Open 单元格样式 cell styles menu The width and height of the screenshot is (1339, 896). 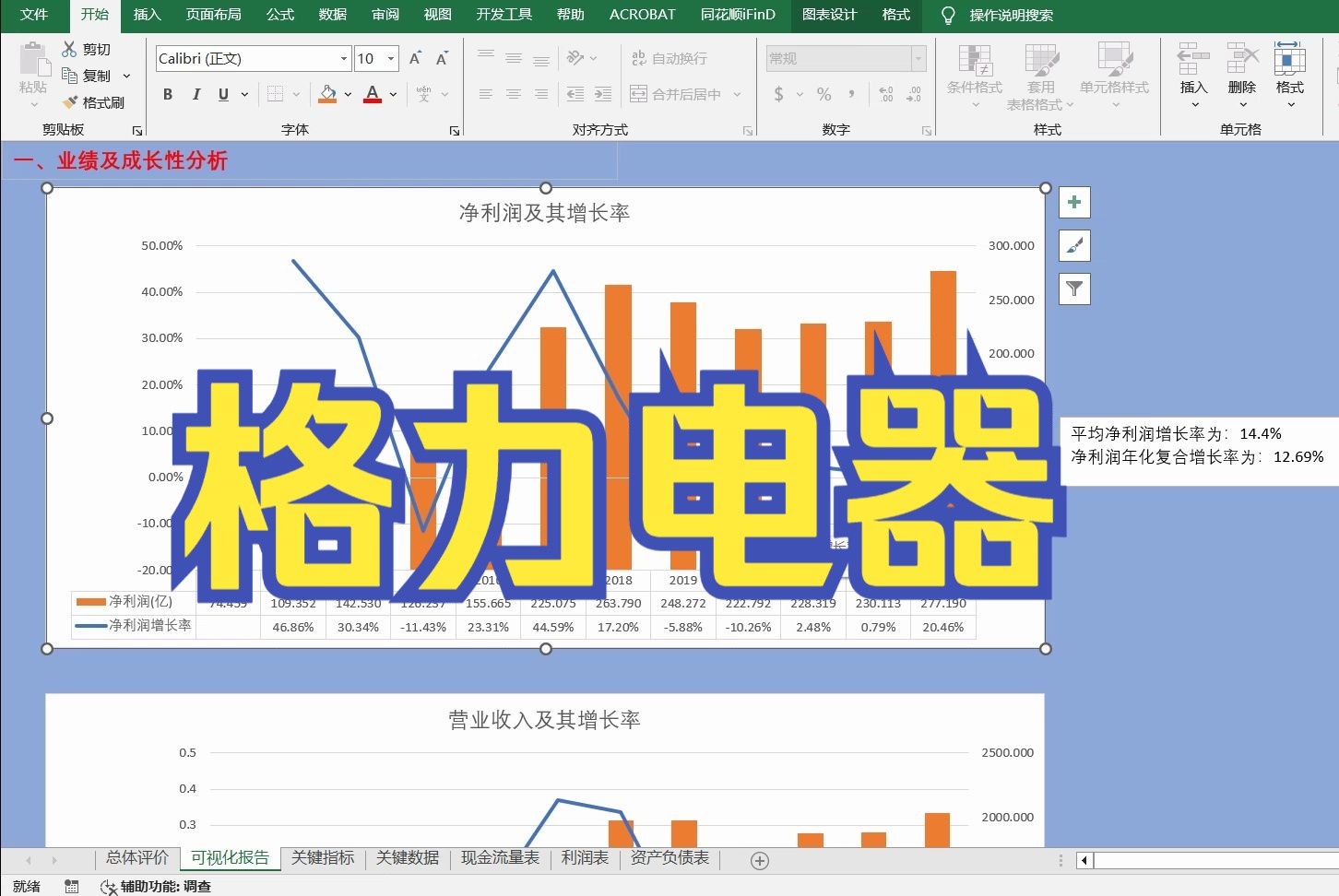pyautogui.click(x=1114, y=77)
